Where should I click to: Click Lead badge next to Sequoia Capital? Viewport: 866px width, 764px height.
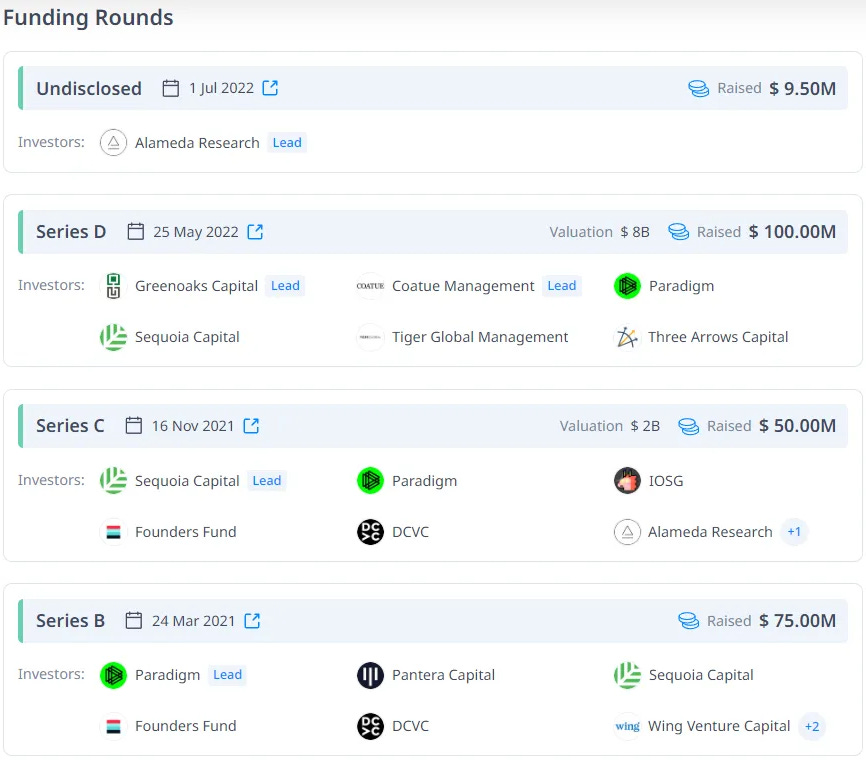[267, 481]
